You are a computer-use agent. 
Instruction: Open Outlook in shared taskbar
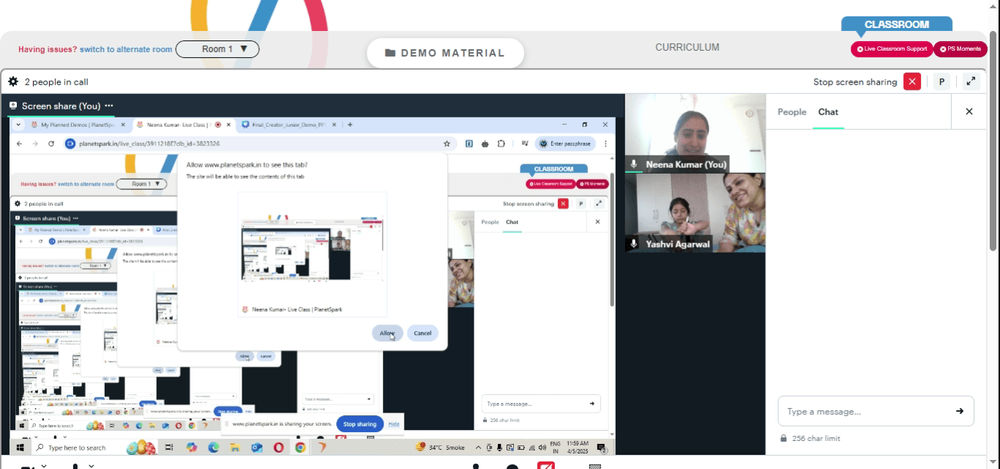point(256,448)
